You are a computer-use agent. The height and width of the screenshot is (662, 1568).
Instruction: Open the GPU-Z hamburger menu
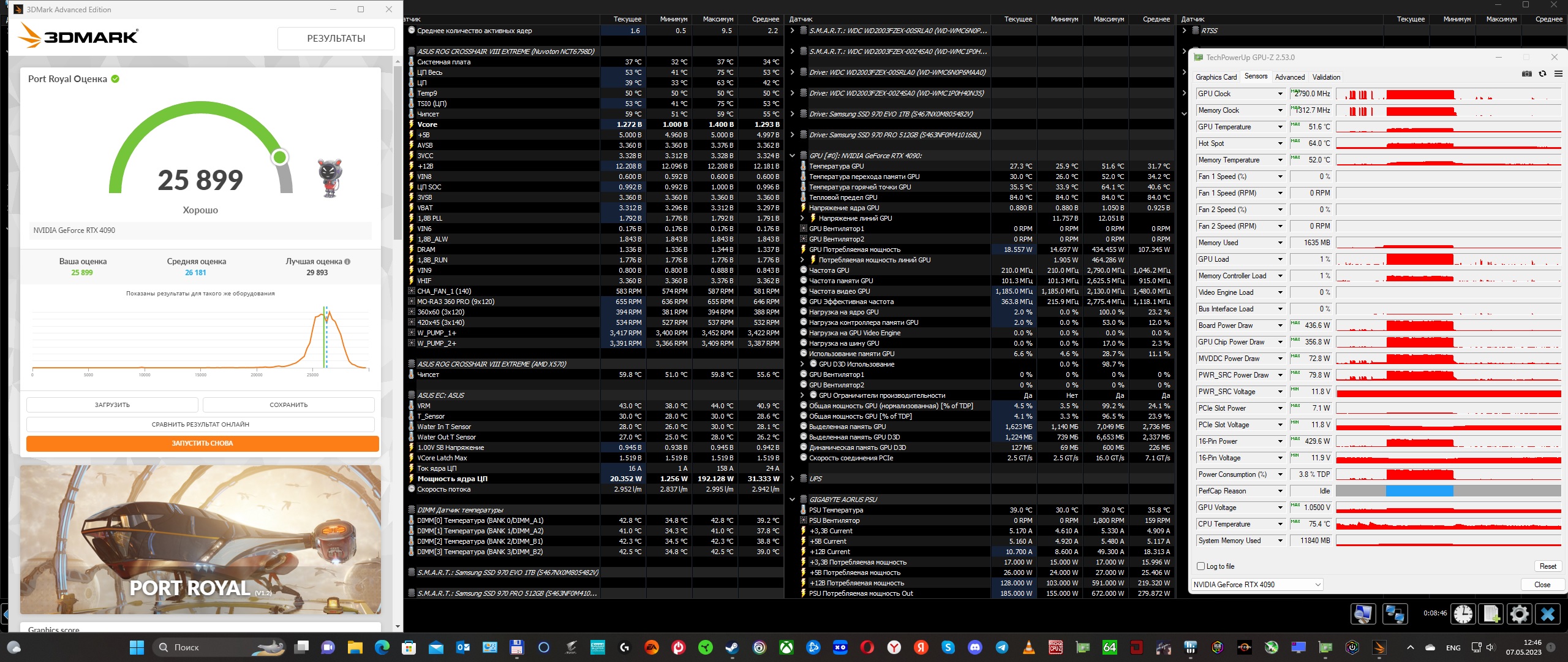click(x=1558, y=74)
